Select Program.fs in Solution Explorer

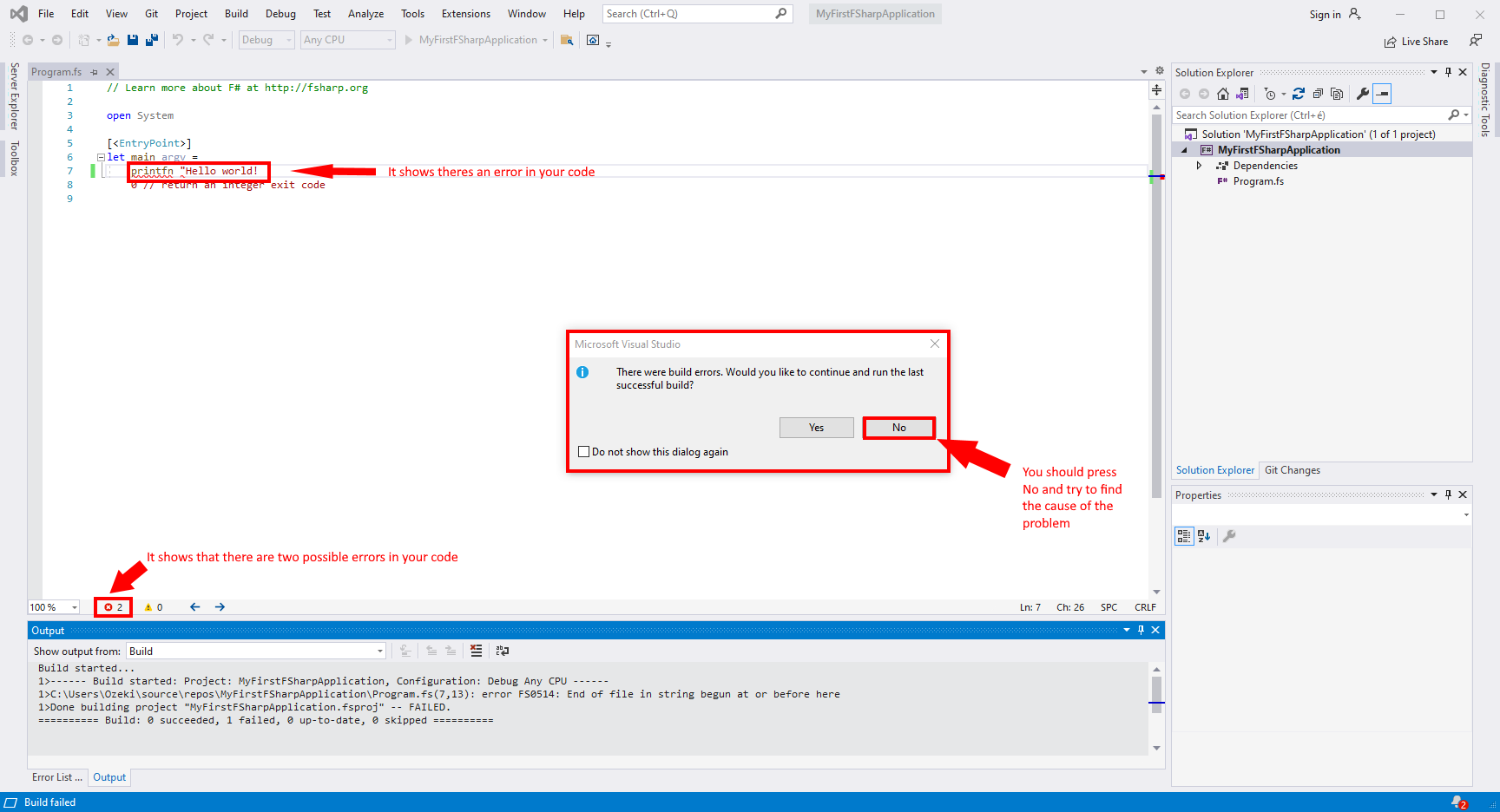[1258, 181]
